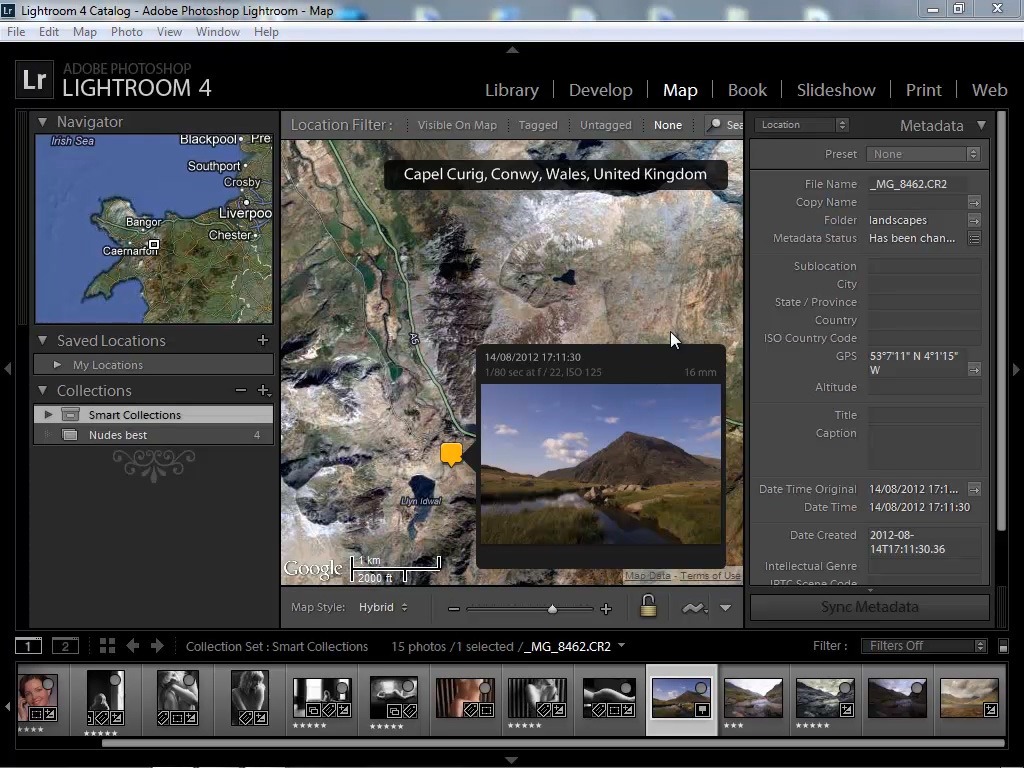Open map toolbar options down arrow

[x=726, y=607]
